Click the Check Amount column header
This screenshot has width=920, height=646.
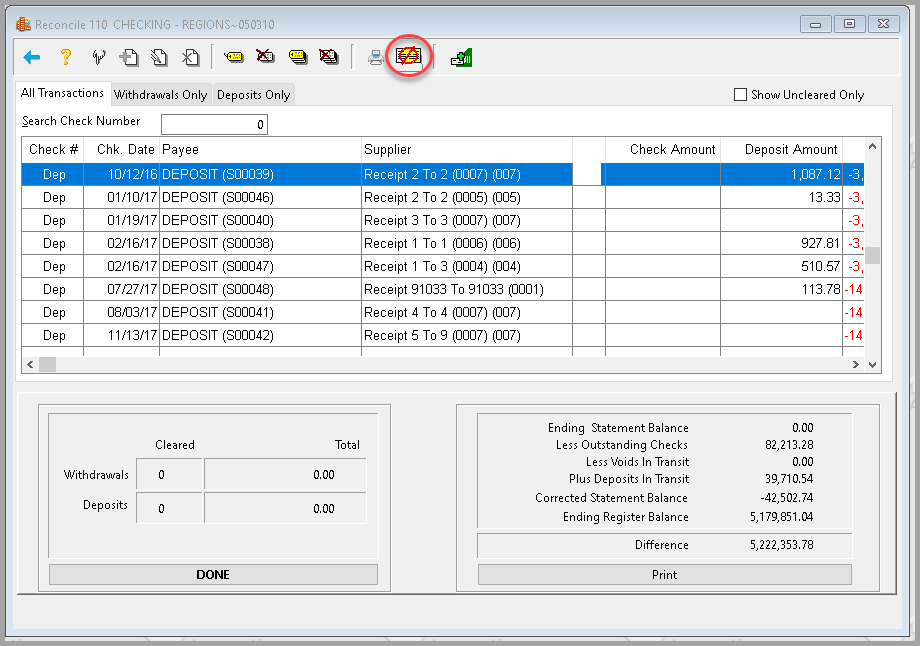(x=662, y=150)
